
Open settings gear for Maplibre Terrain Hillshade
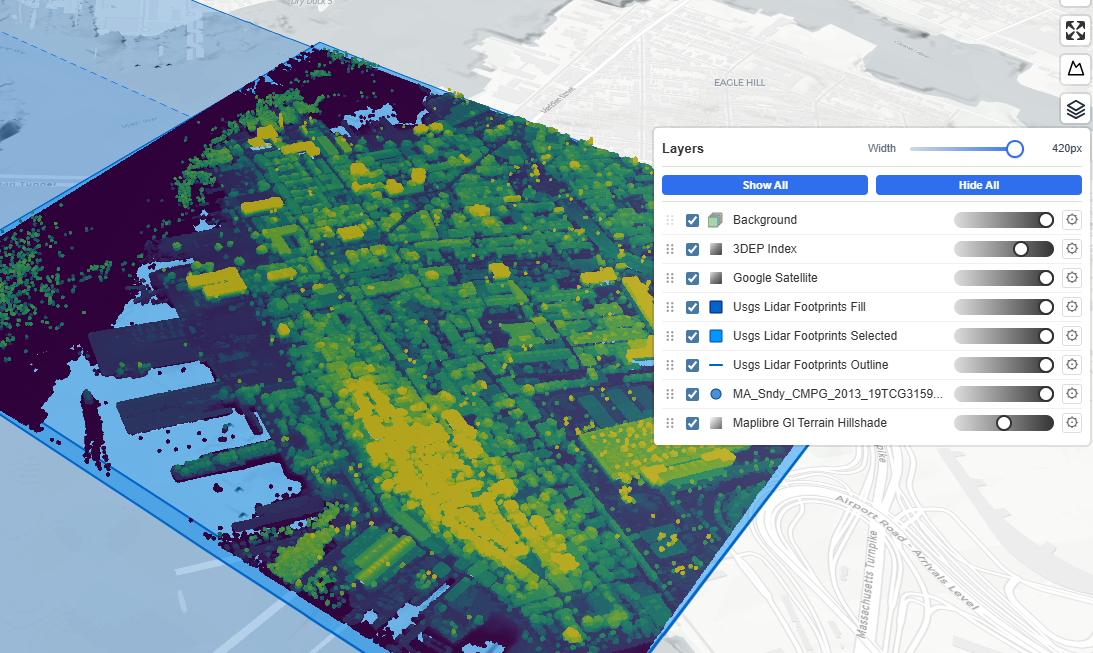point(1072,423)
